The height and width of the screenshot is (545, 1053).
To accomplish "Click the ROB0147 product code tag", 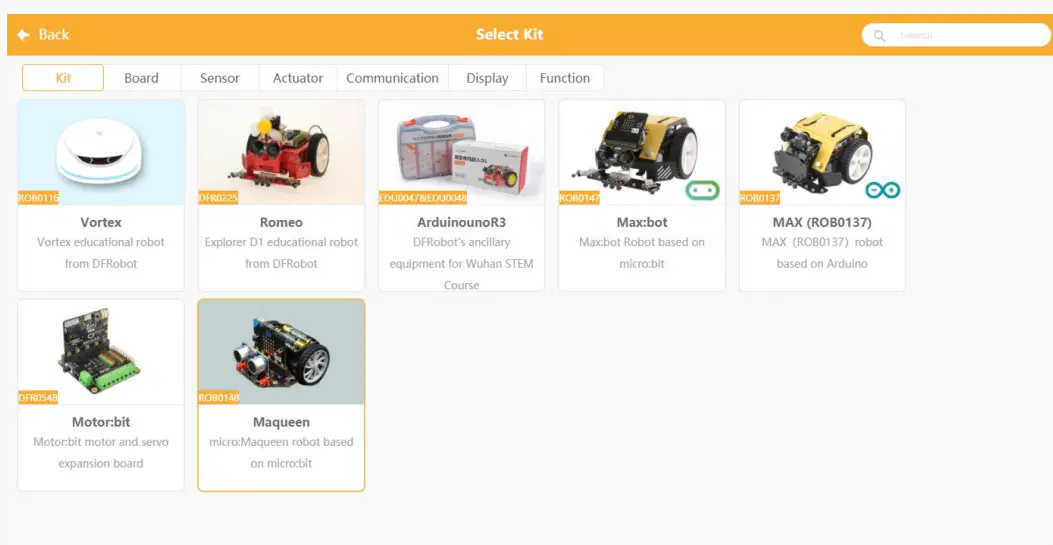I will 580,198.
